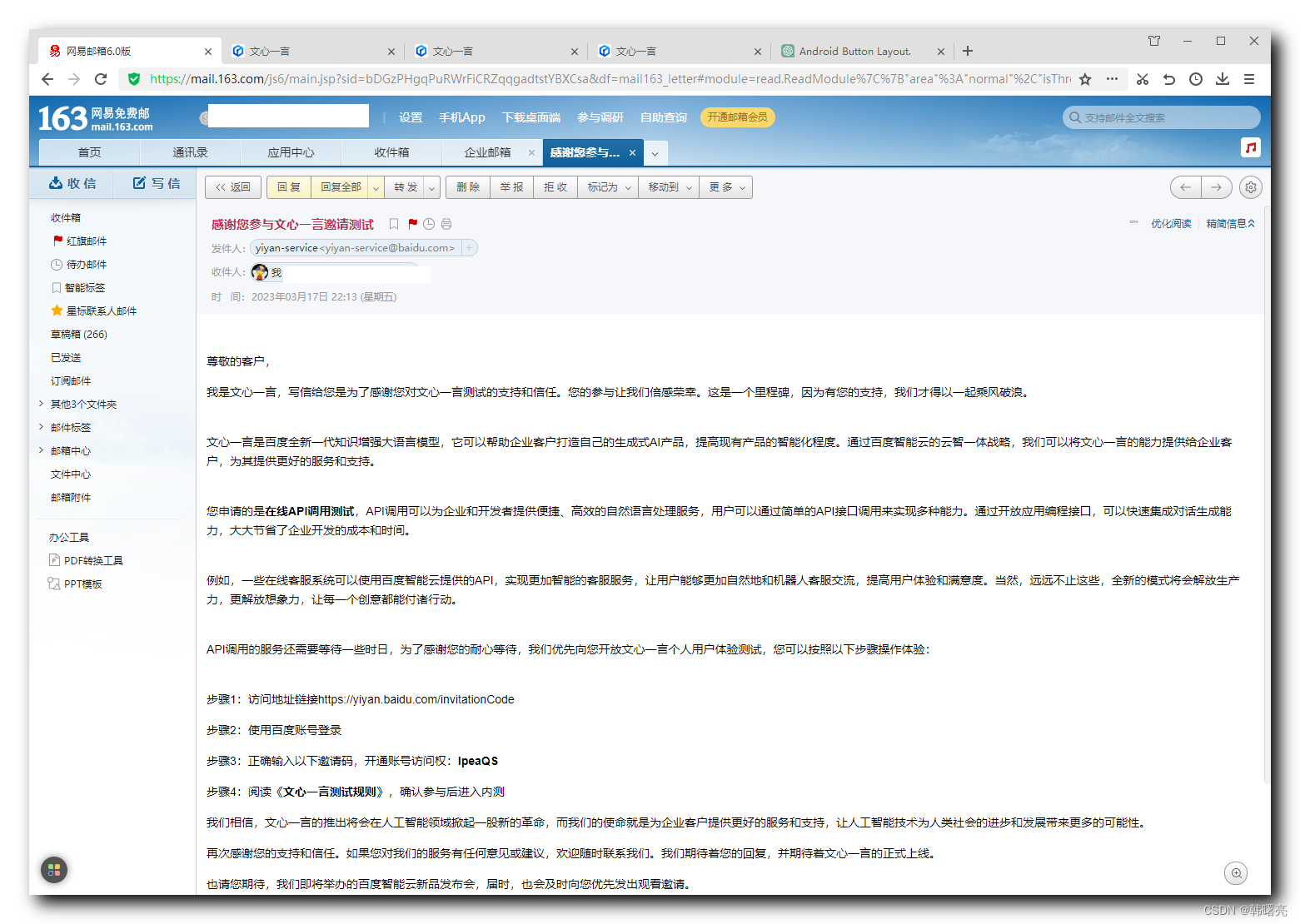
Task: Click 开通邮箱会员 button
Action: 738,117
